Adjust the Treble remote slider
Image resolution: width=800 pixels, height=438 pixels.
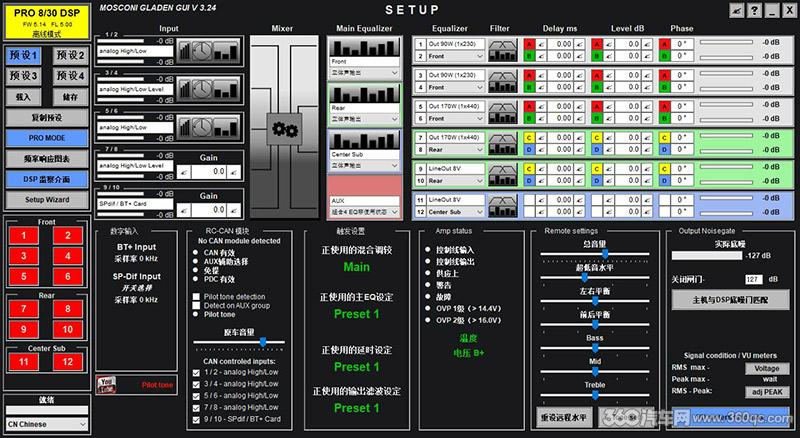[595, 395]
